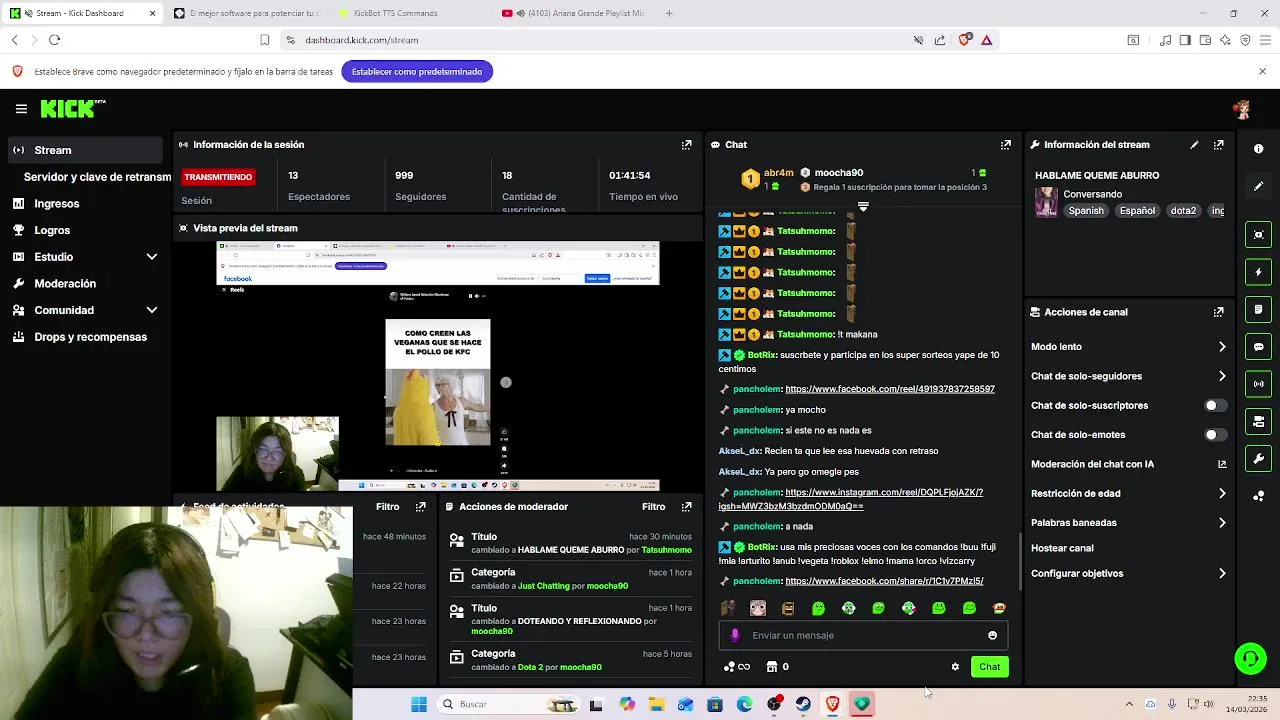The image size is (1280, 720).
Task: Edit stream info with pencil in panel header
Action: (x=1194, y=145)
